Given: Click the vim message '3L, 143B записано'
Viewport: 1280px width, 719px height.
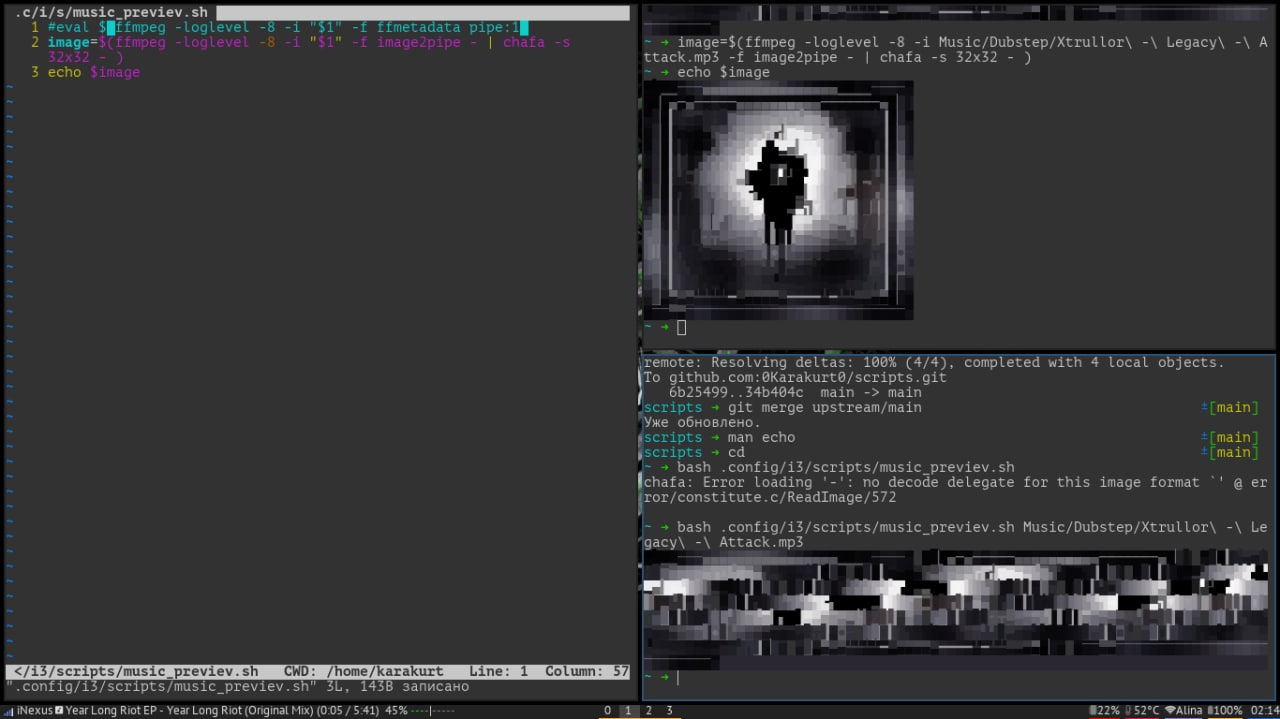Looking at the screenshot, I should [x=397, y=687].
